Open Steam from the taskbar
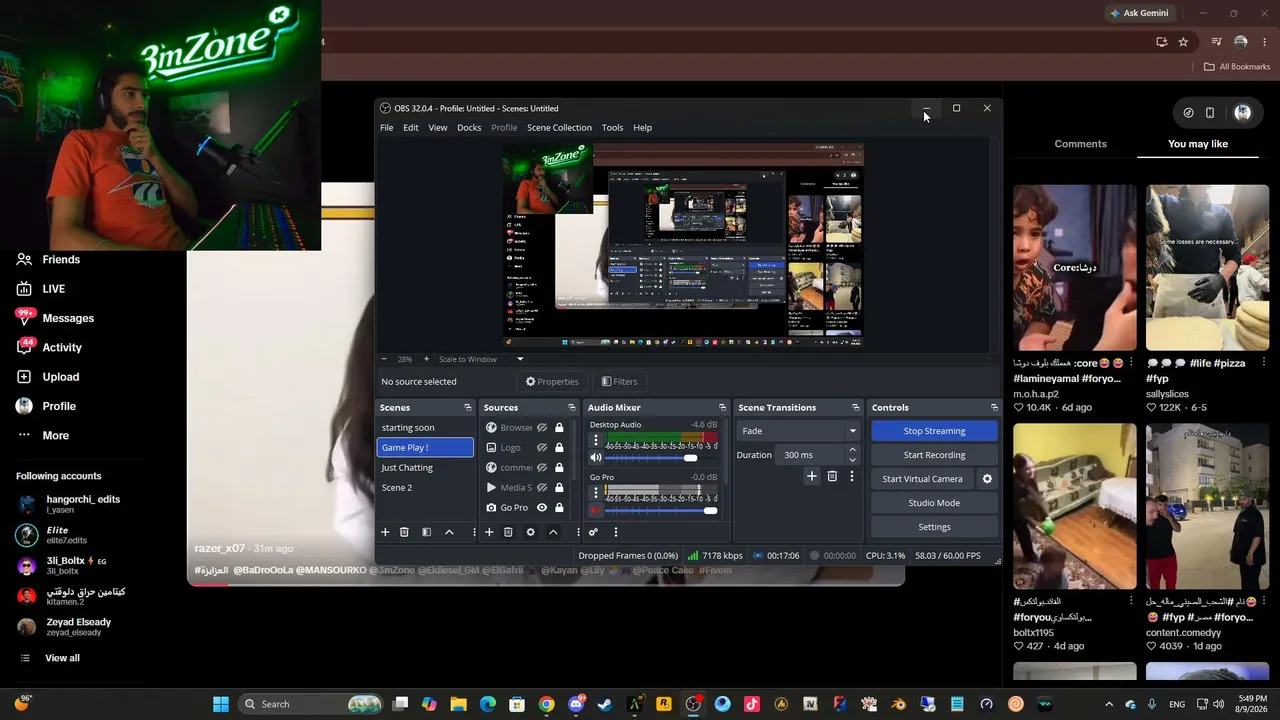This screenshot has height=720, width=1280. (x=605, y=704)
